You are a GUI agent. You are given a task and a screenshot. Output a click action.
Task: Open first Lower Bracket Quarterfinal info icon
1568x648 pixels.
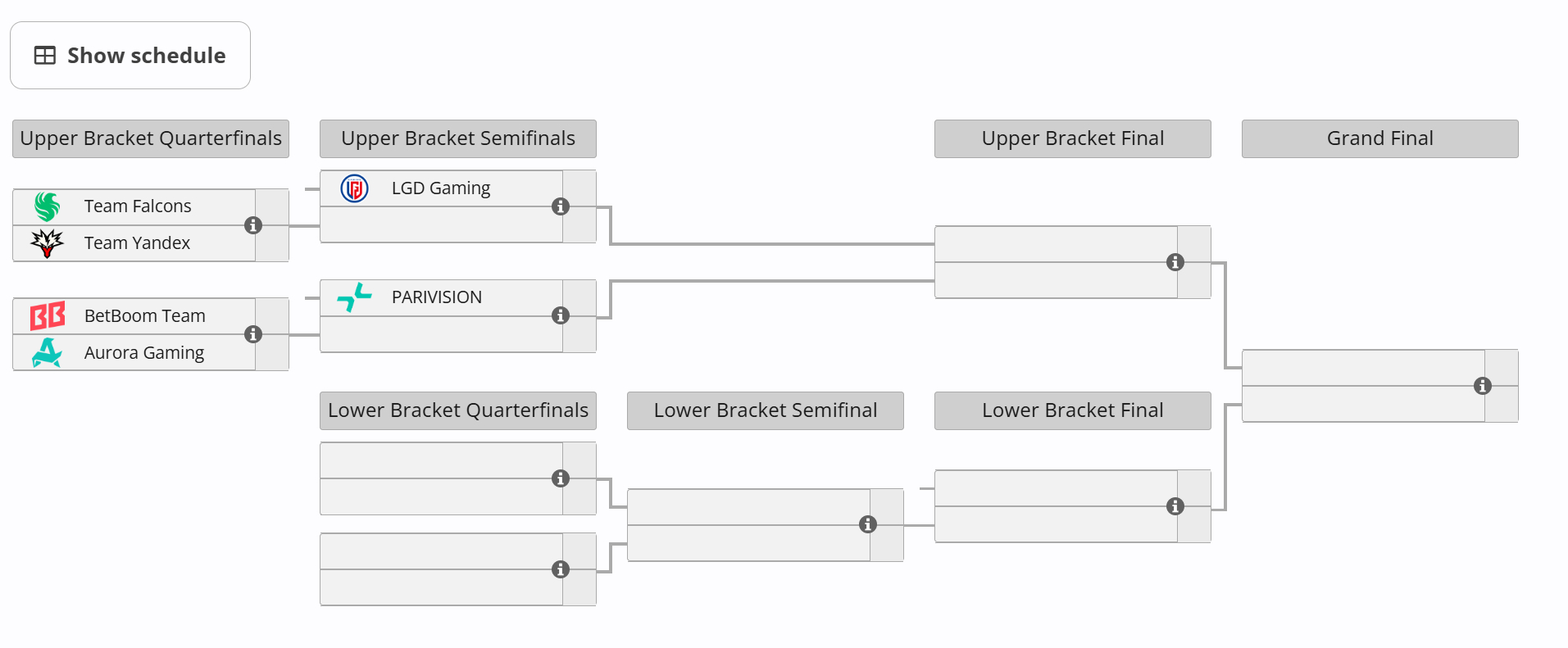click(x=561, y=478)
